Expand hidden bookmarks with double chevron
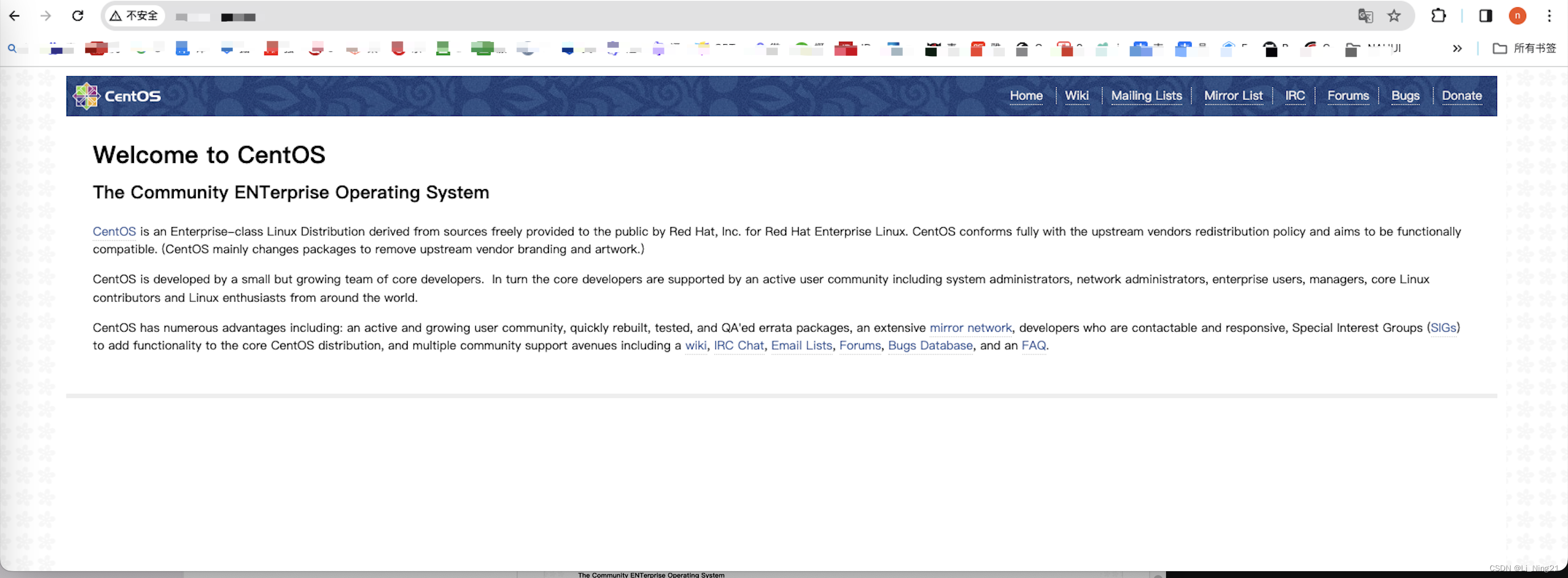This screenshot has width=1568, height=578. [1457, 48]
